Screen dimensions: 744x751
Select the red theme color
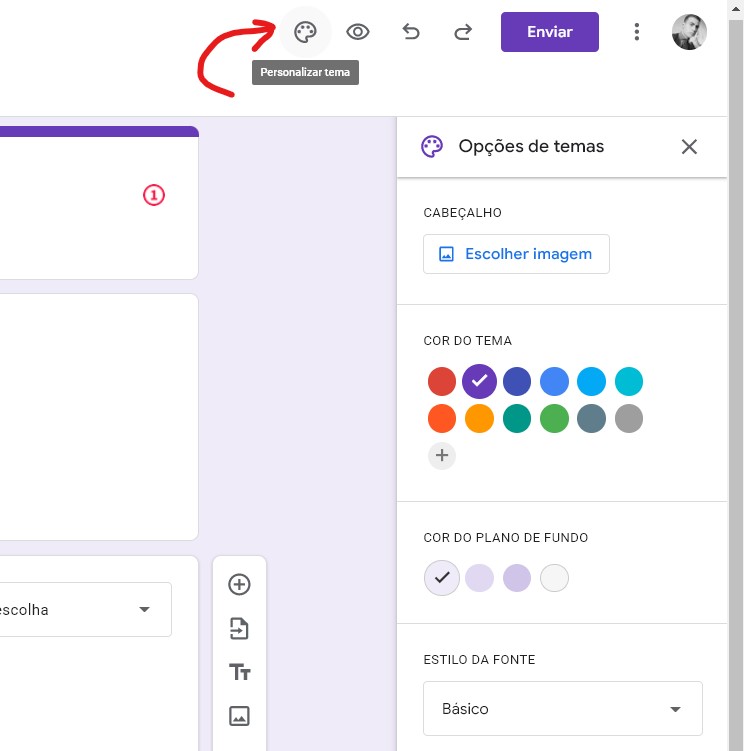click(442, 381)
